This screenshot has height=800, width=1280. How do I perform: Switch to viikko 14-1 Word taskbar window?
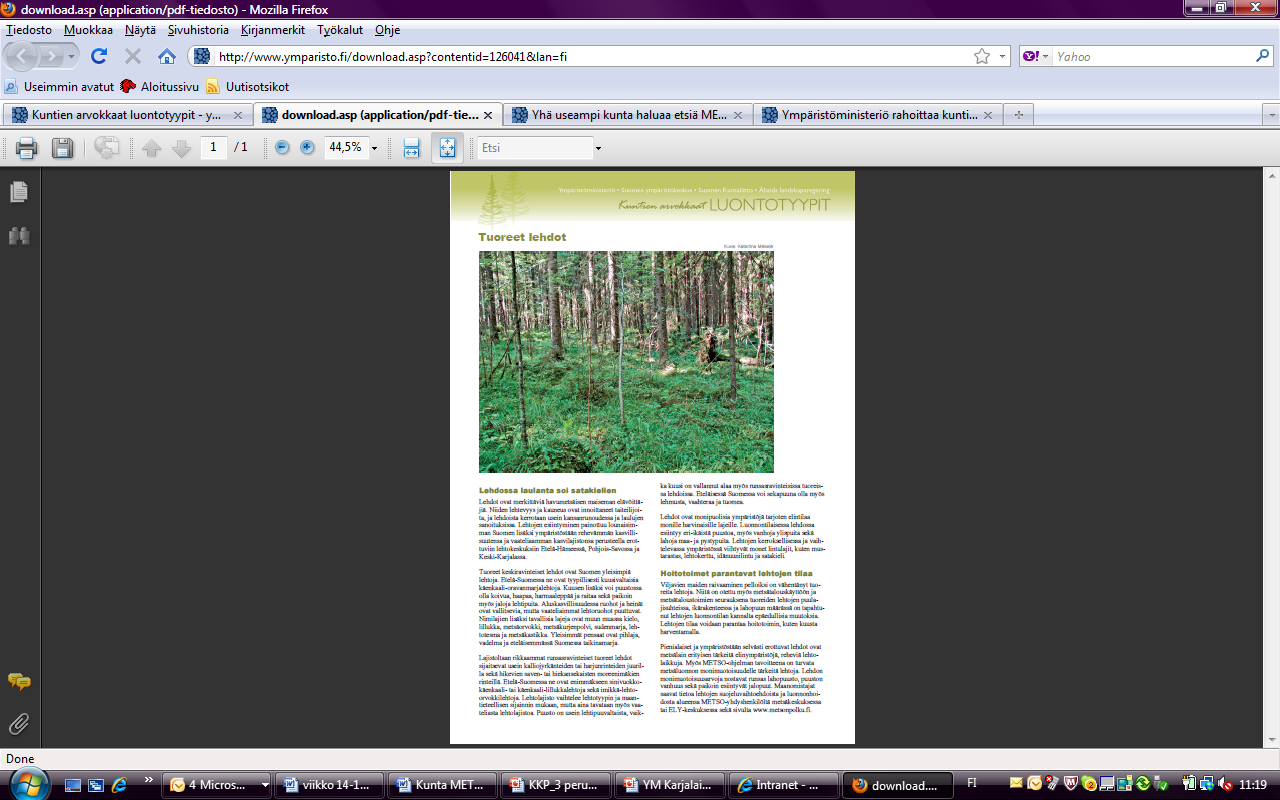pyautogui.click(x=328, y=785)
